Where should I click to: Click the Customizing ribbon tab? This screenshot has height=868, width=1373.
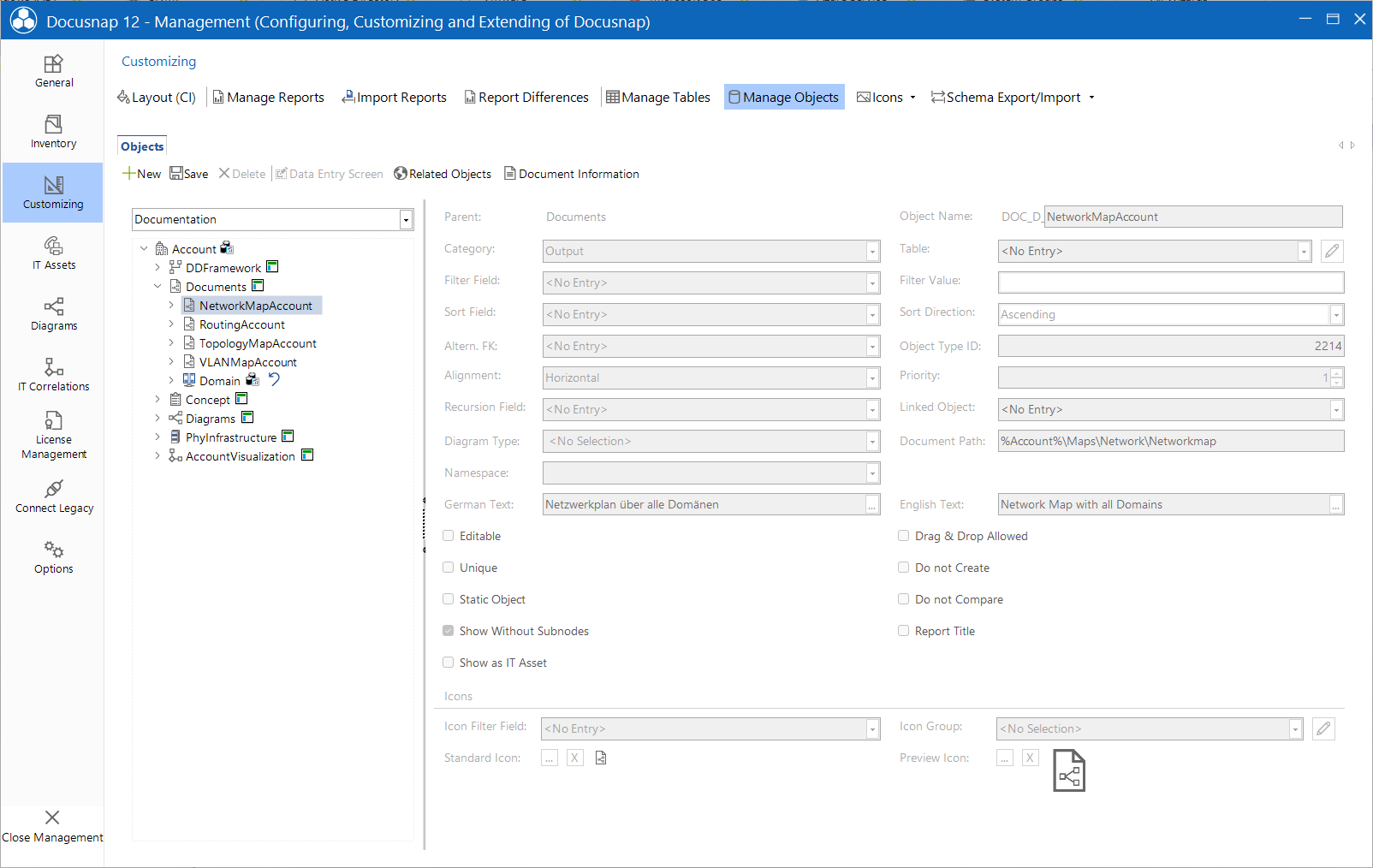(158, 62)
